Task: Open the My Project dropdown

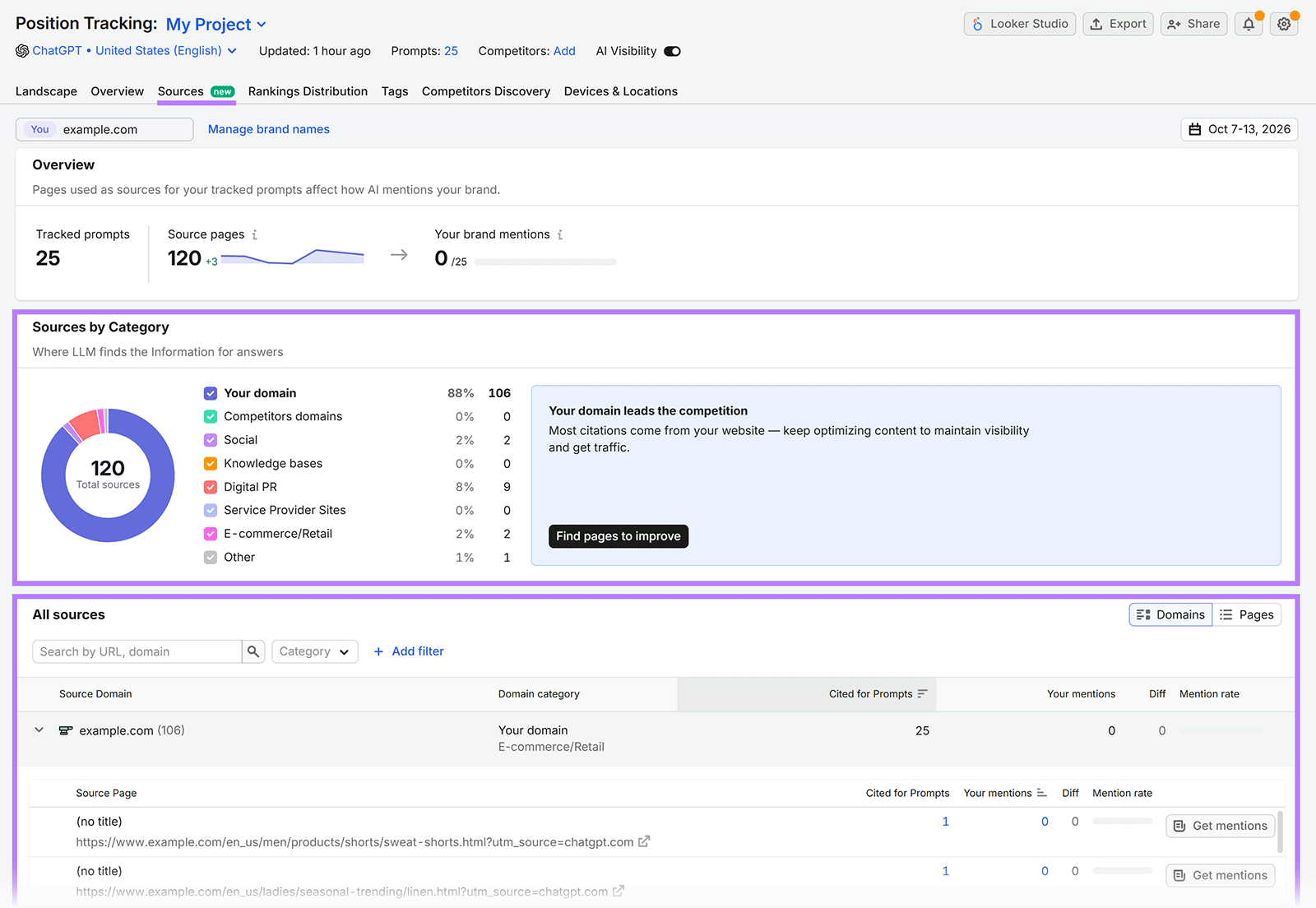Action: [216, 25]
